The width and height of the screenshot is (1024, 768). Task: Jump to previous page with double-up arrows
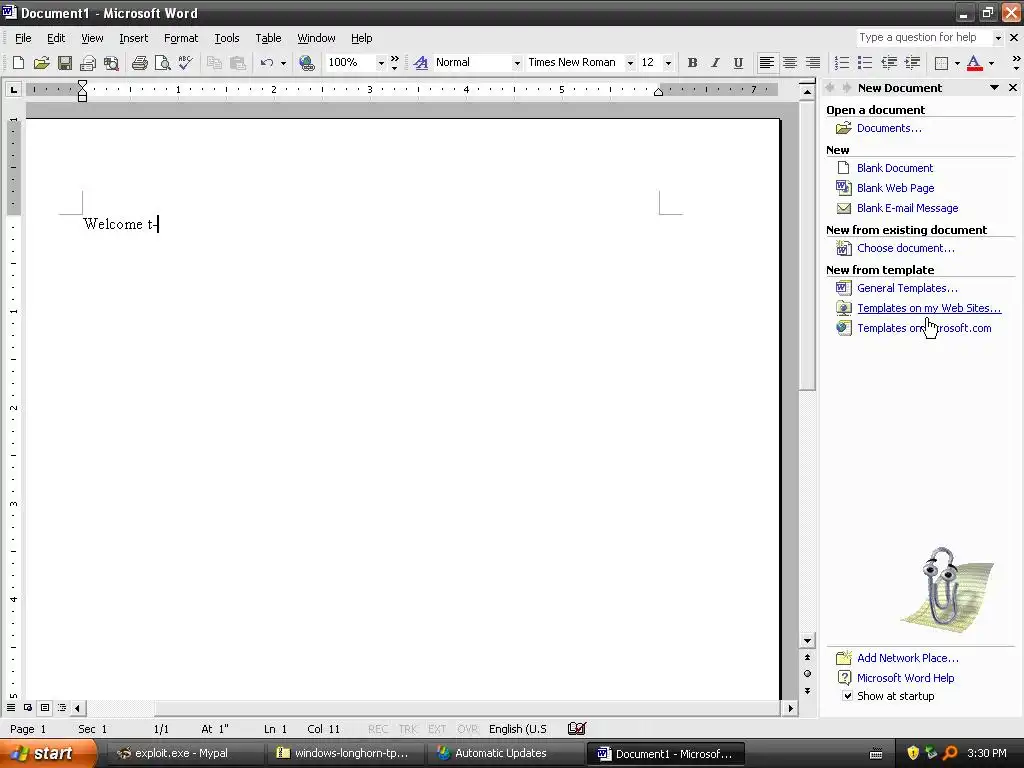pos(807,657)
